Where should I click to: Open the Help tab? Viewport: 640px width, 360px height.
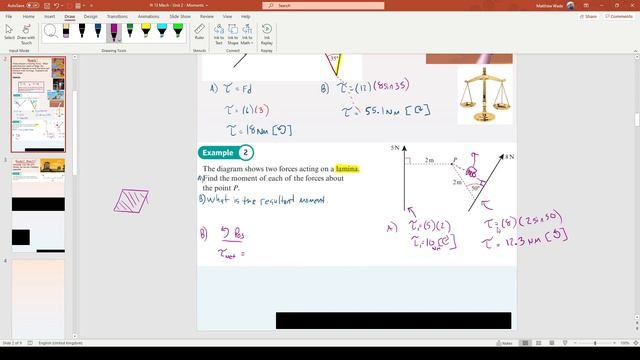click(245, 16)
